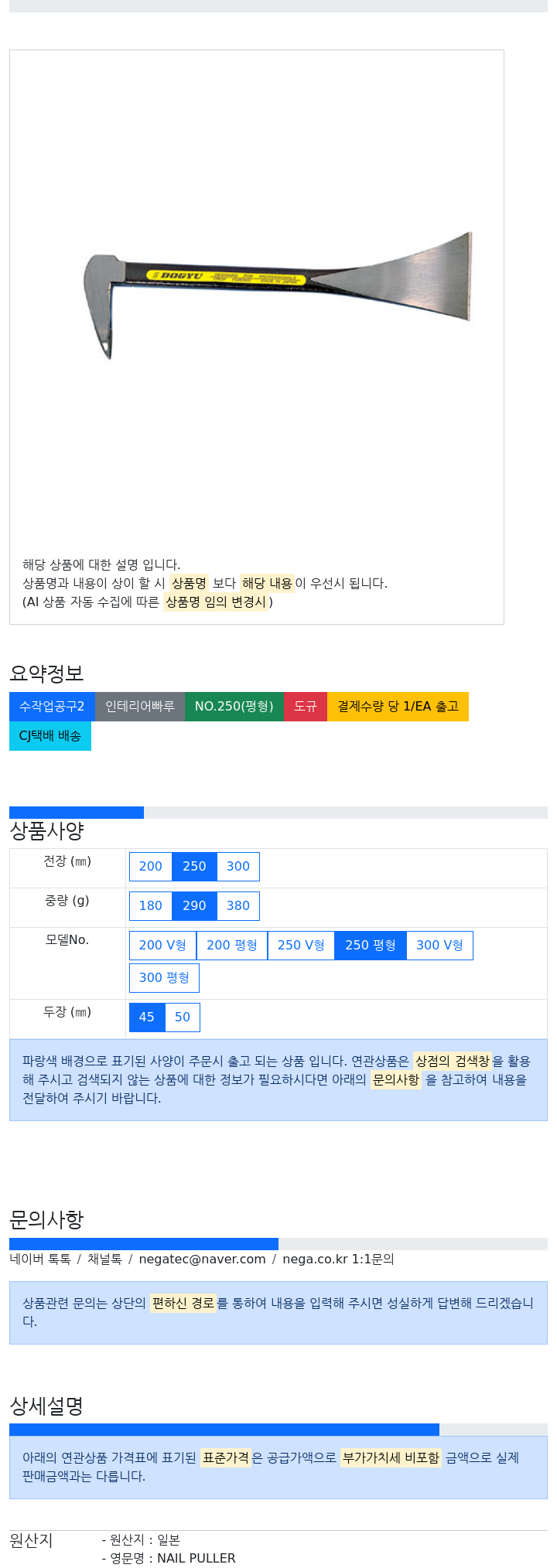Select model 250 V형
This screenshot has width=557, height=1568.
(x=301, y=946)
